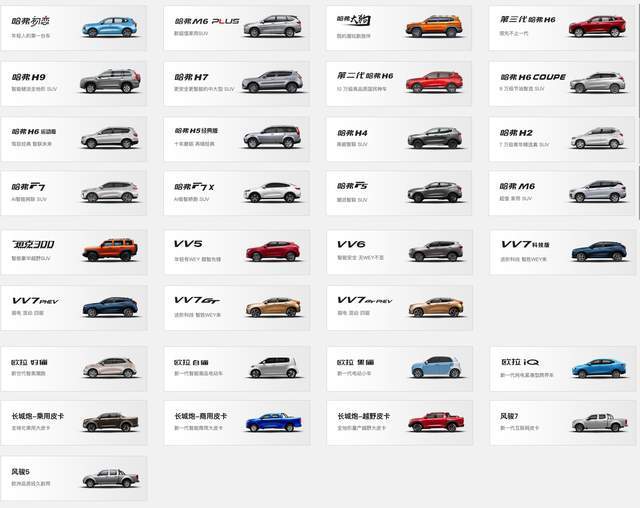Viewport: 640px width, 508px height.
Task: Click the blue 欧拉iQ car image
Action: [599, 368]
